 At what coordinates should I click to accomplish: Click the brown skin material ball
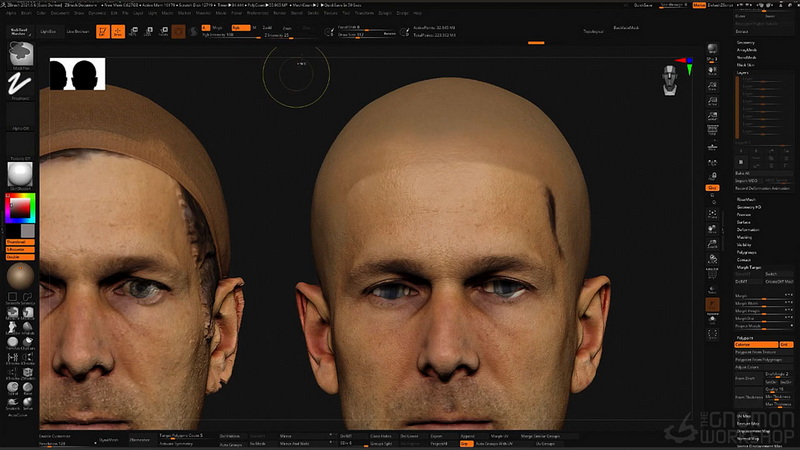coord(20,276)
